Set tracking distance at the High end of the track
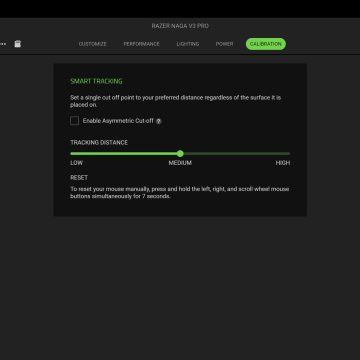360x360 pixels. pos(289,154)
